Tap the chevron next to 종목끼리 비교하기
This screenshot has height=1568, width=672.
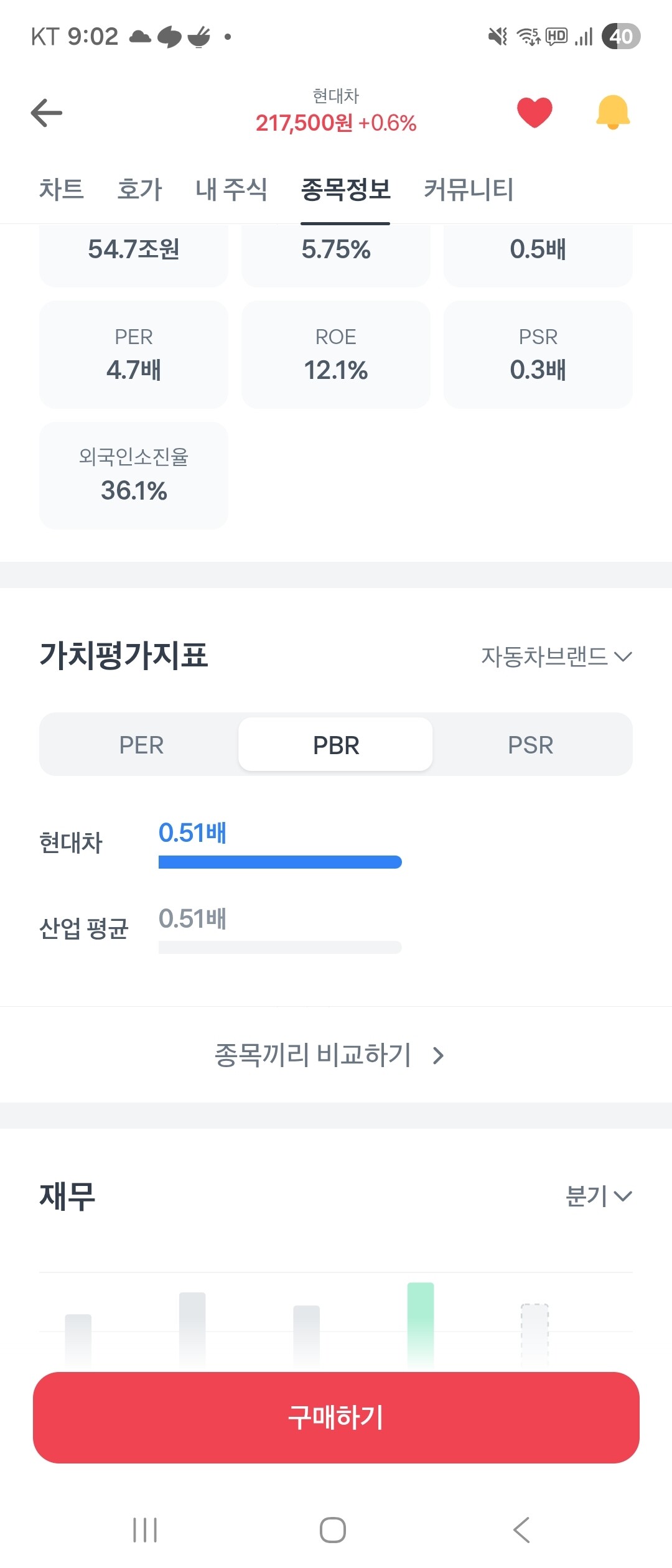coord(439,1055)
